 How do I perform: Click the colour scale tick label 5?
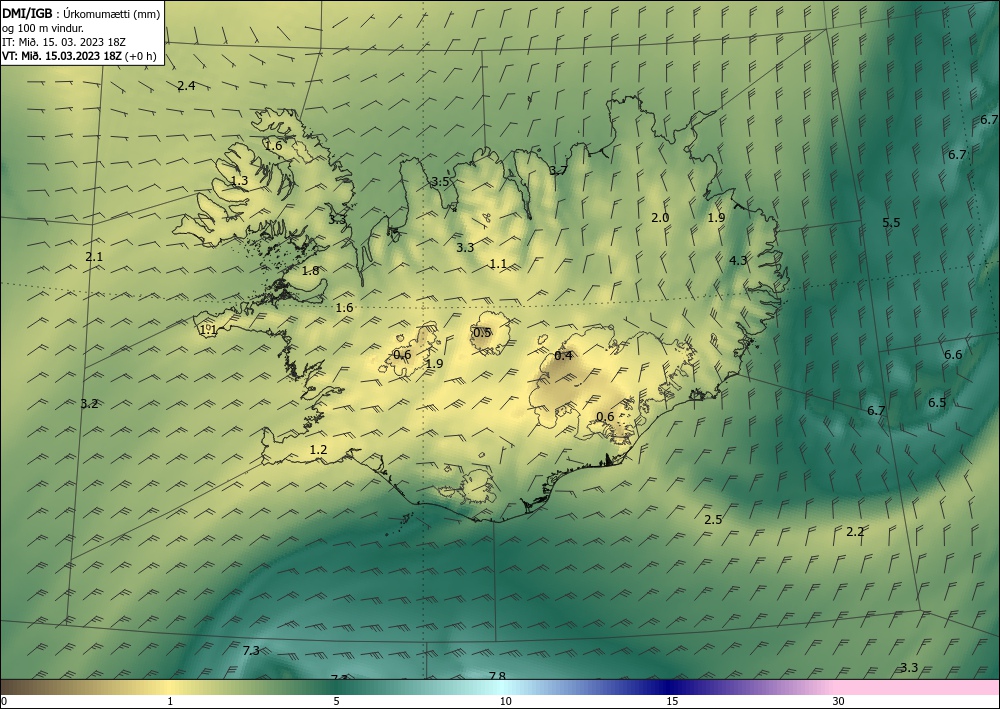click(x=336, y=701)
